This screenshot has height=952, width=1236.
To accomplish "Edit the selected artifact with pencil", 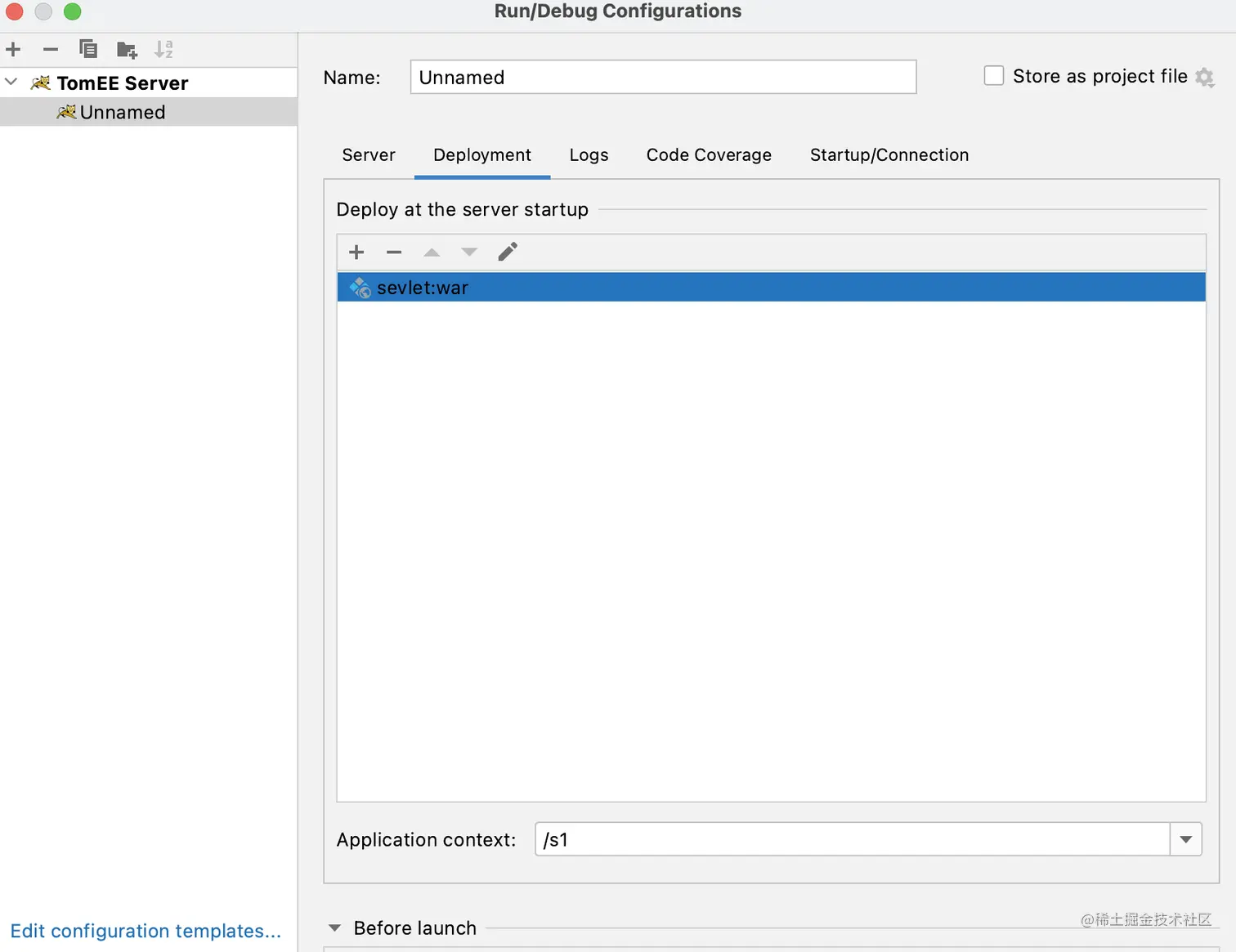I will [508, 252].
